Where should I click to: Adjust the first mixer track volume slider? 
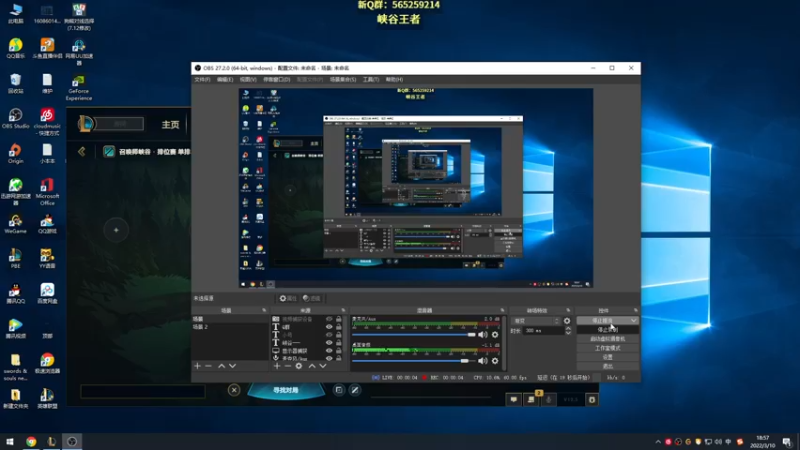point(414,335)
